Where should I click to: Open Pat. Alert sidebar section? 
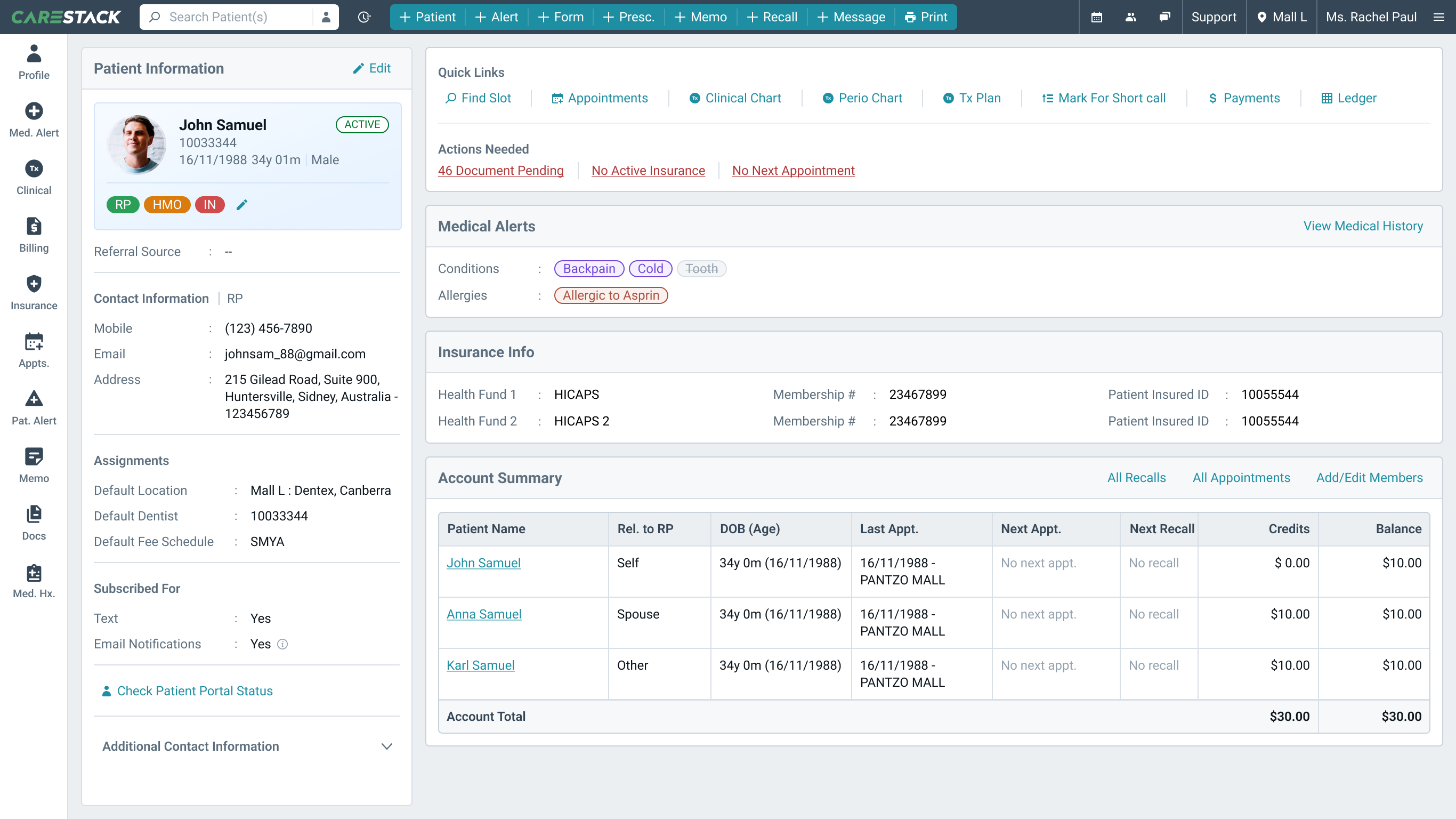pyautogui.click(x=34, y=408)
